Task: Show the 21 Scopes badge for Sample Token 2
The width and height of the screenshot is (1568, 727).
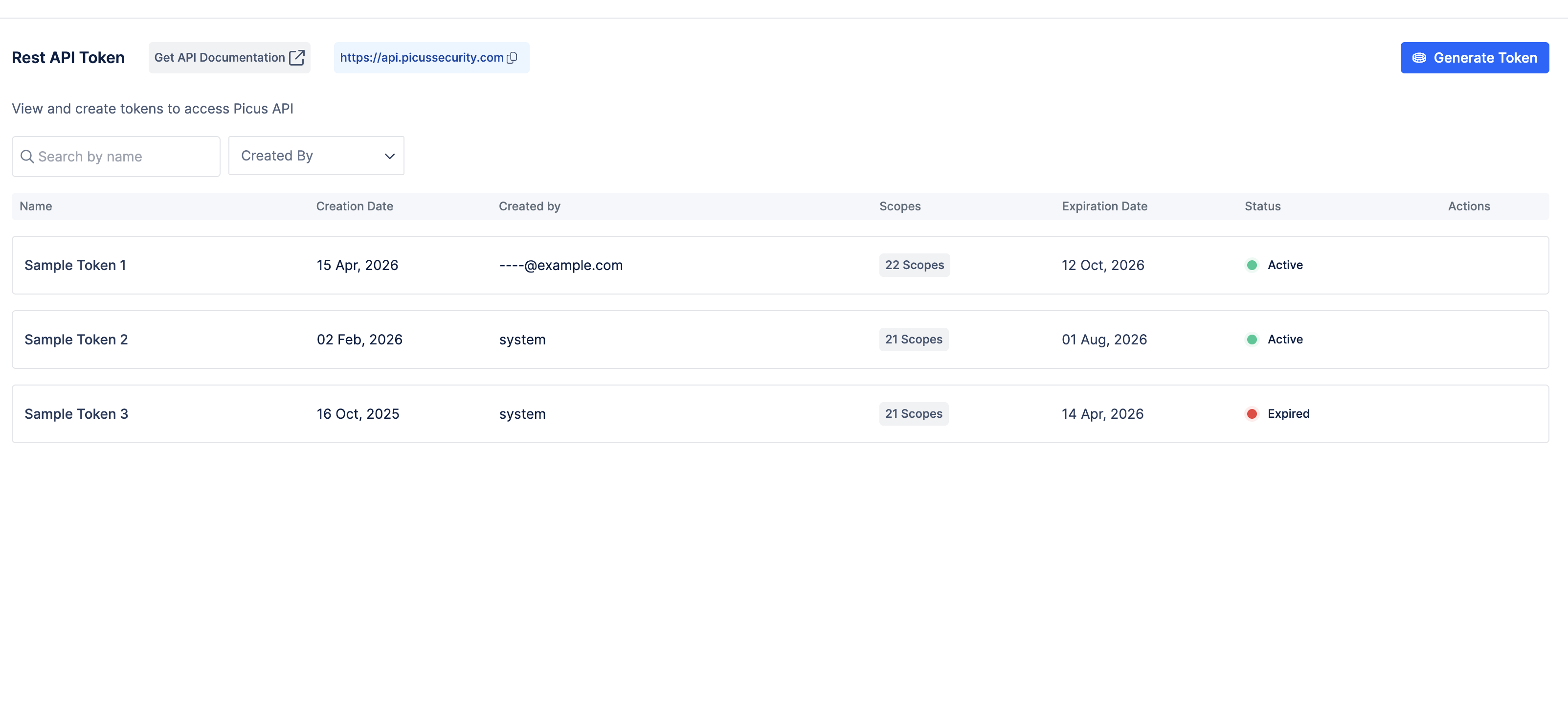Action: (913, 340)
